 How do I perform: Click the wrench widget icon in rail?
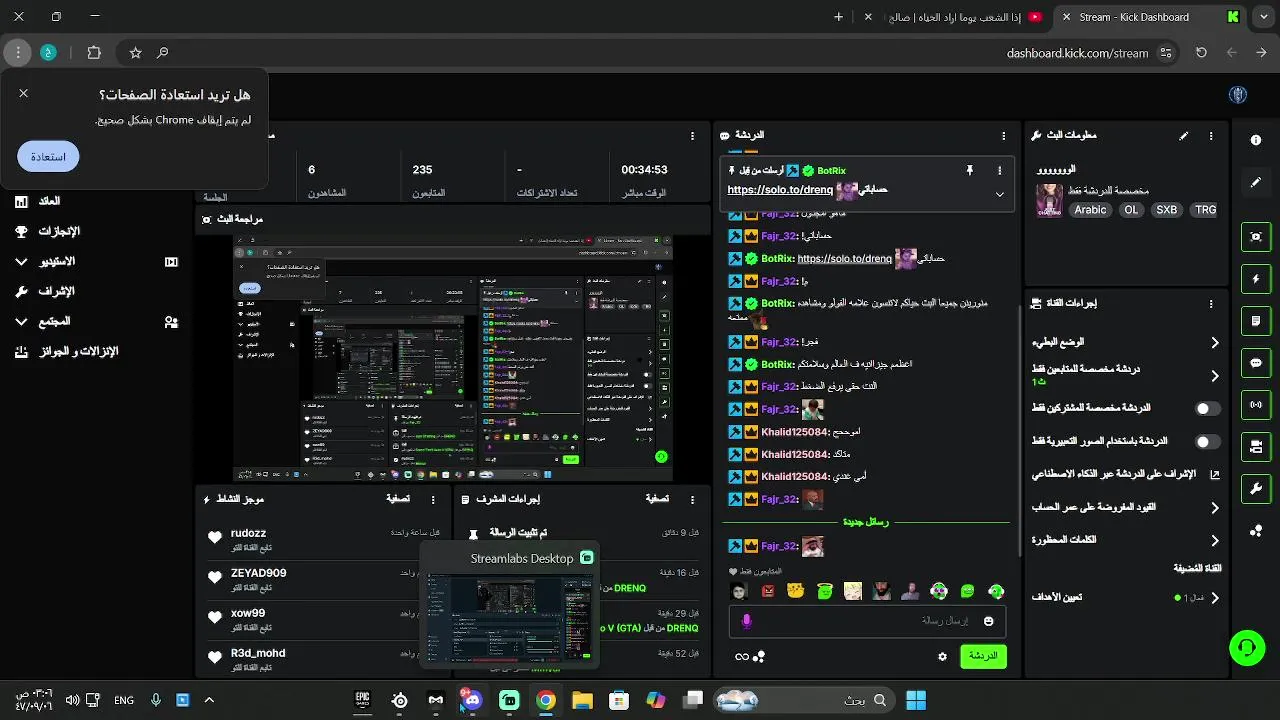click(1256, 488)
